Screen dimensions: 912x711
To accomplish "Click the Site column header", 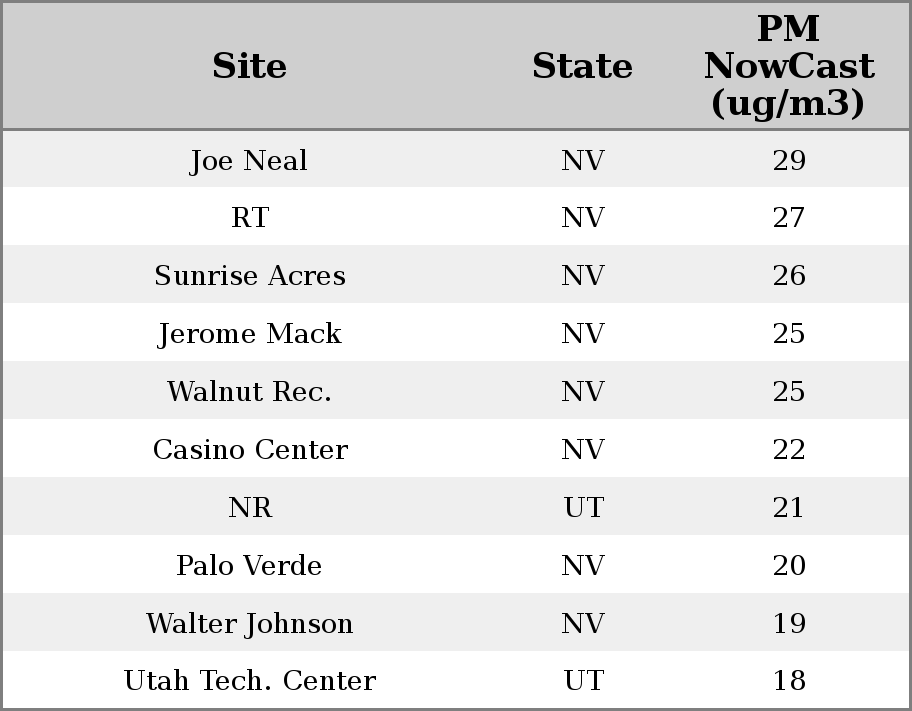I will point(249,66).
